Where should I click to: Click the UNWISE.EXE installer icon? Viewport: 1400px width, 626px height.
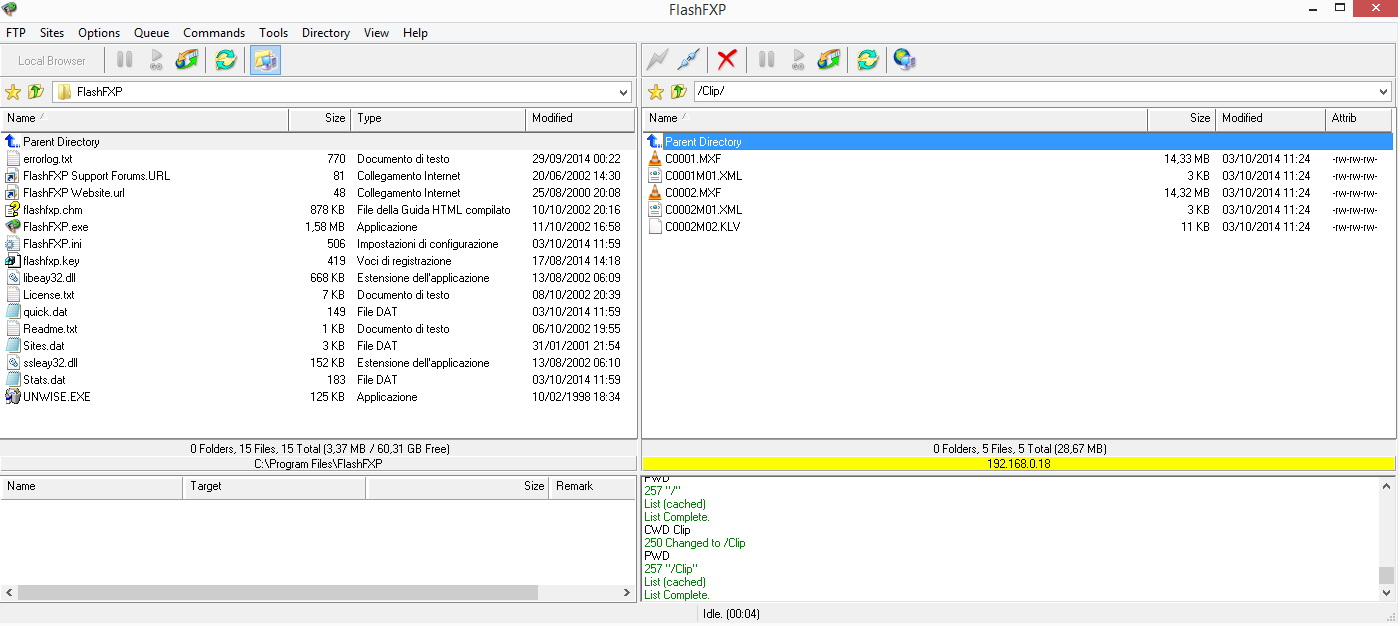(13, 397)
